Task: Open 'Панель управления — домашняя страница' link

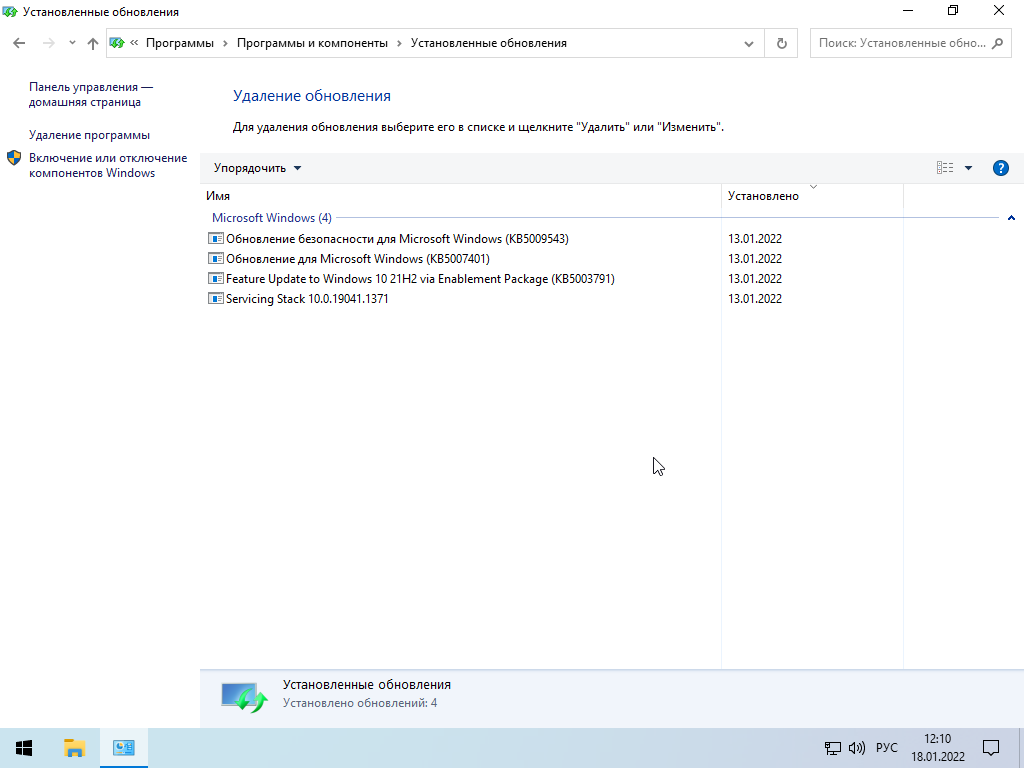Action: [x=90, y=95]
